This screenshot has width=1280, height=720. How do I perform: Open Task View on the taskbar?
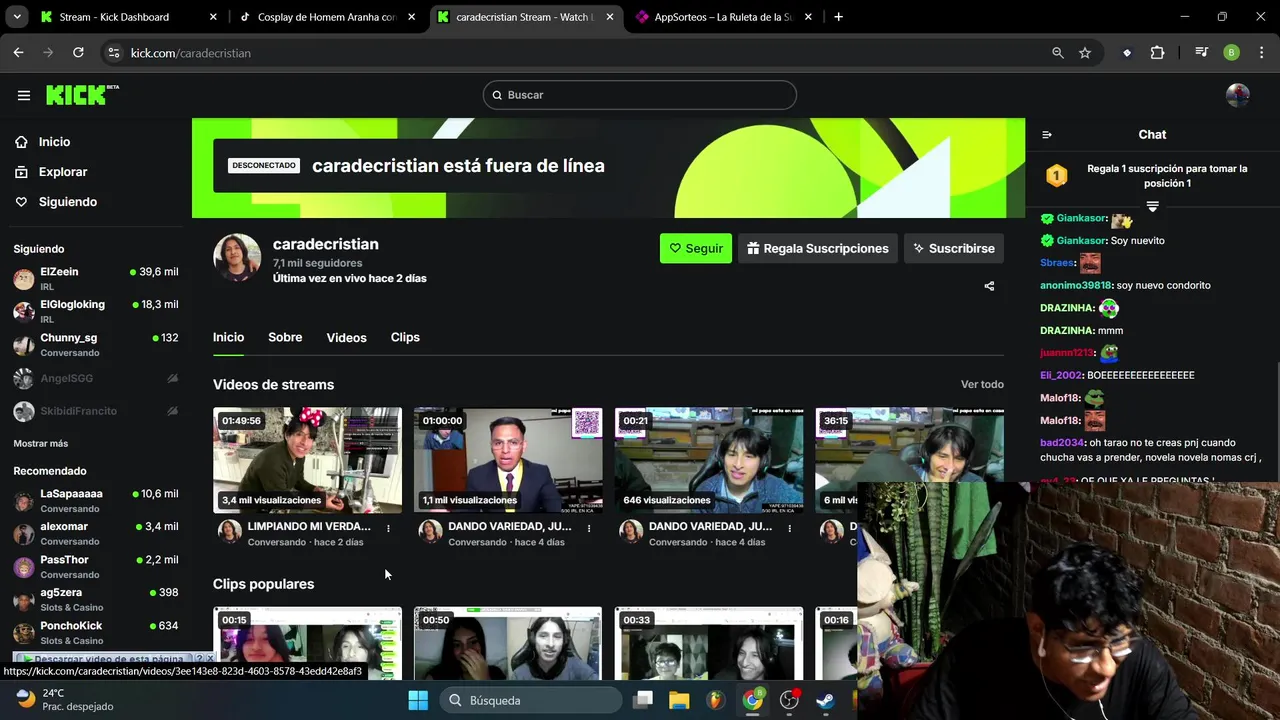point(643,700)
